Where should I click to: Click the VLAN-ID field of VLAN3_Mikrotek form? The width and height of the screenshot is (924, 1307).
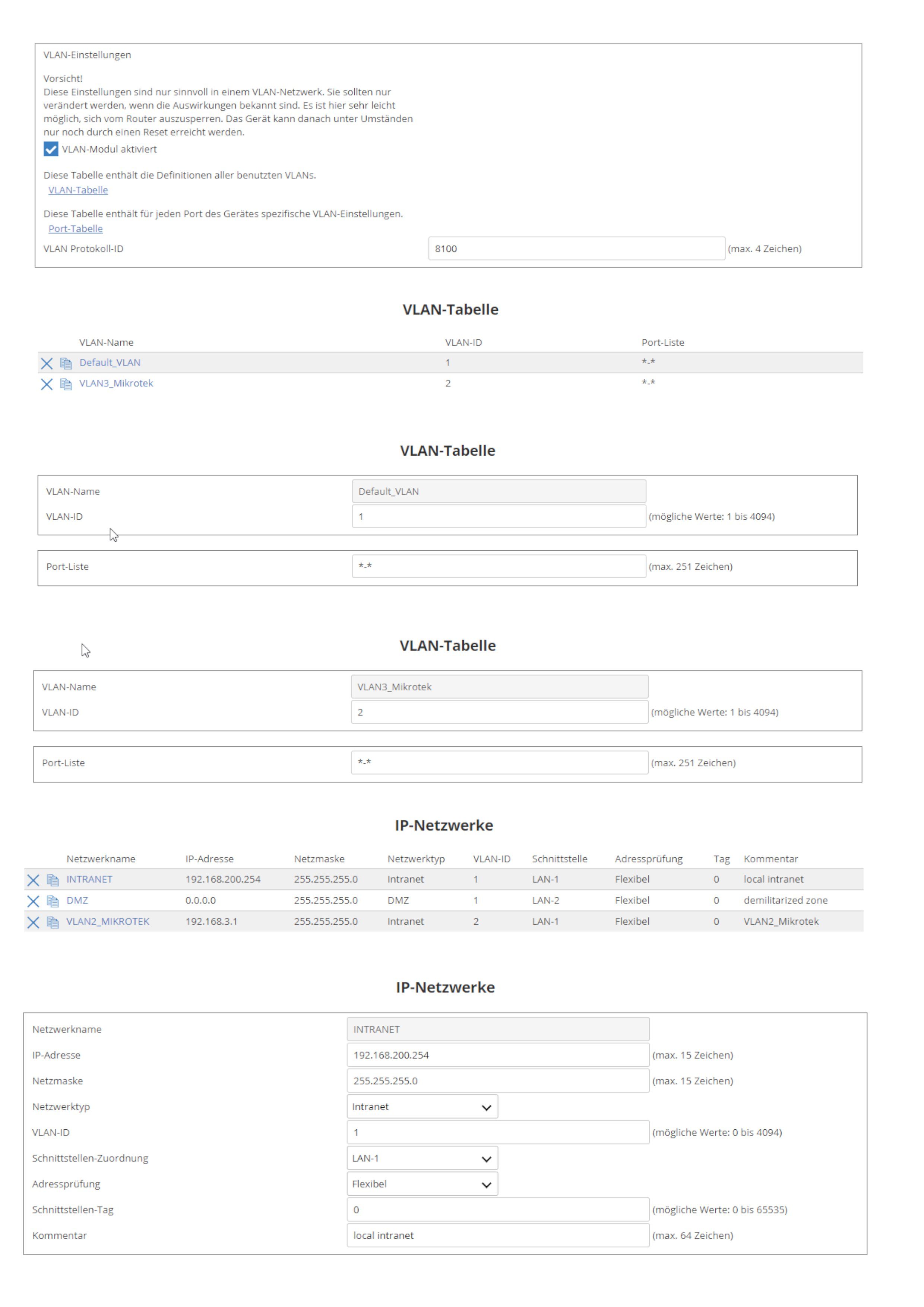(499, 712)
